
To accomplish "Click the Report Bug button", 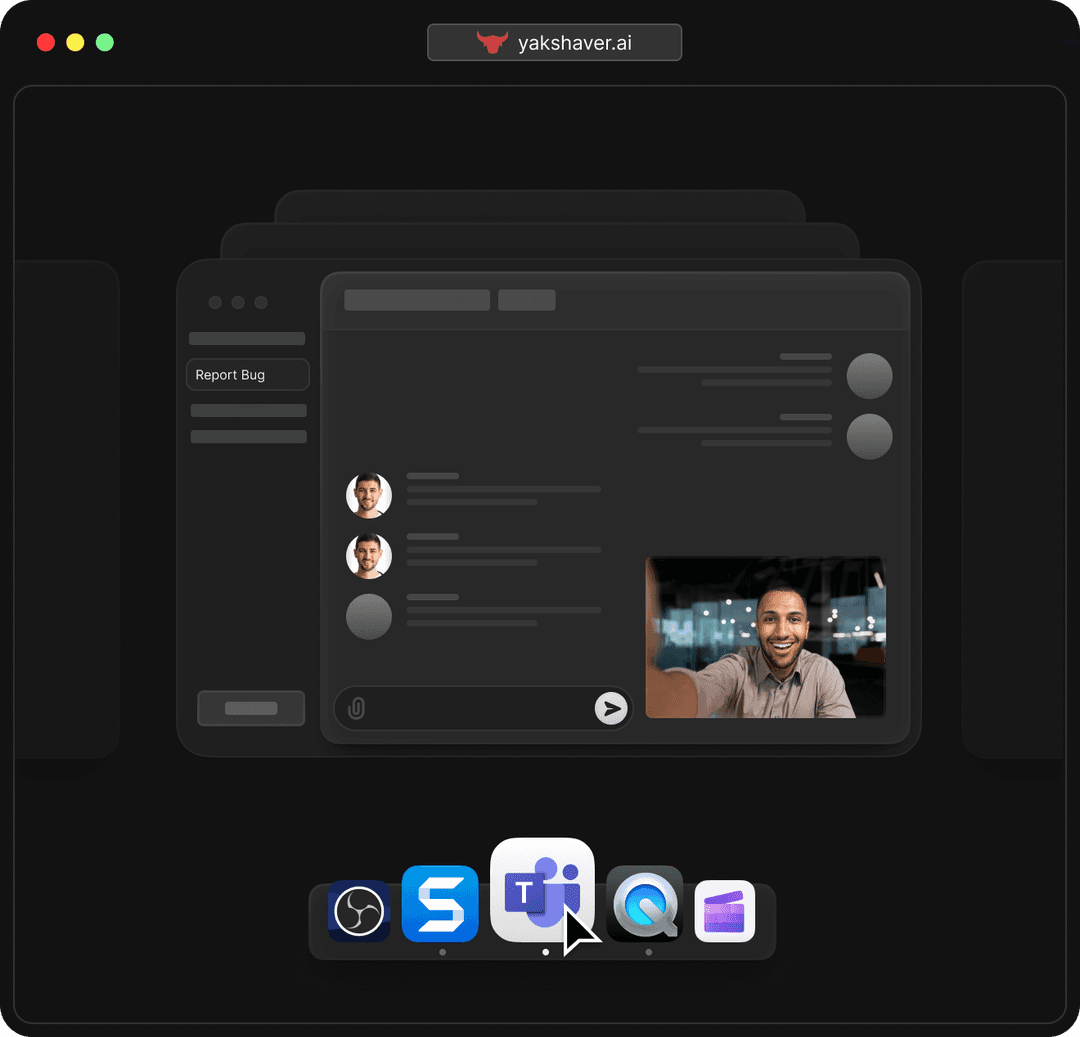I will (x=247, y=374).
